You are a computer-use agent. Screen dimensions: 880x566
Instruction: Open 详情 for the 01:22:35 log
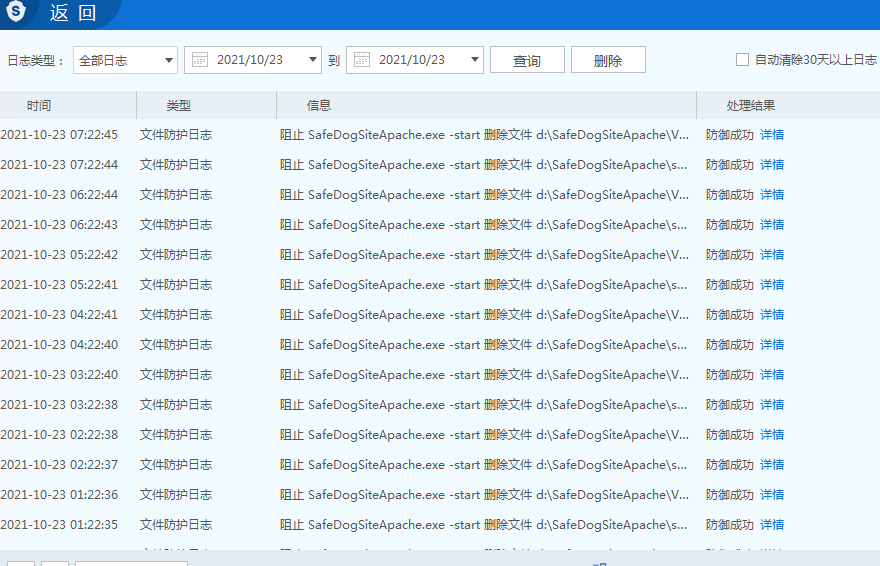tap(772, 525)
